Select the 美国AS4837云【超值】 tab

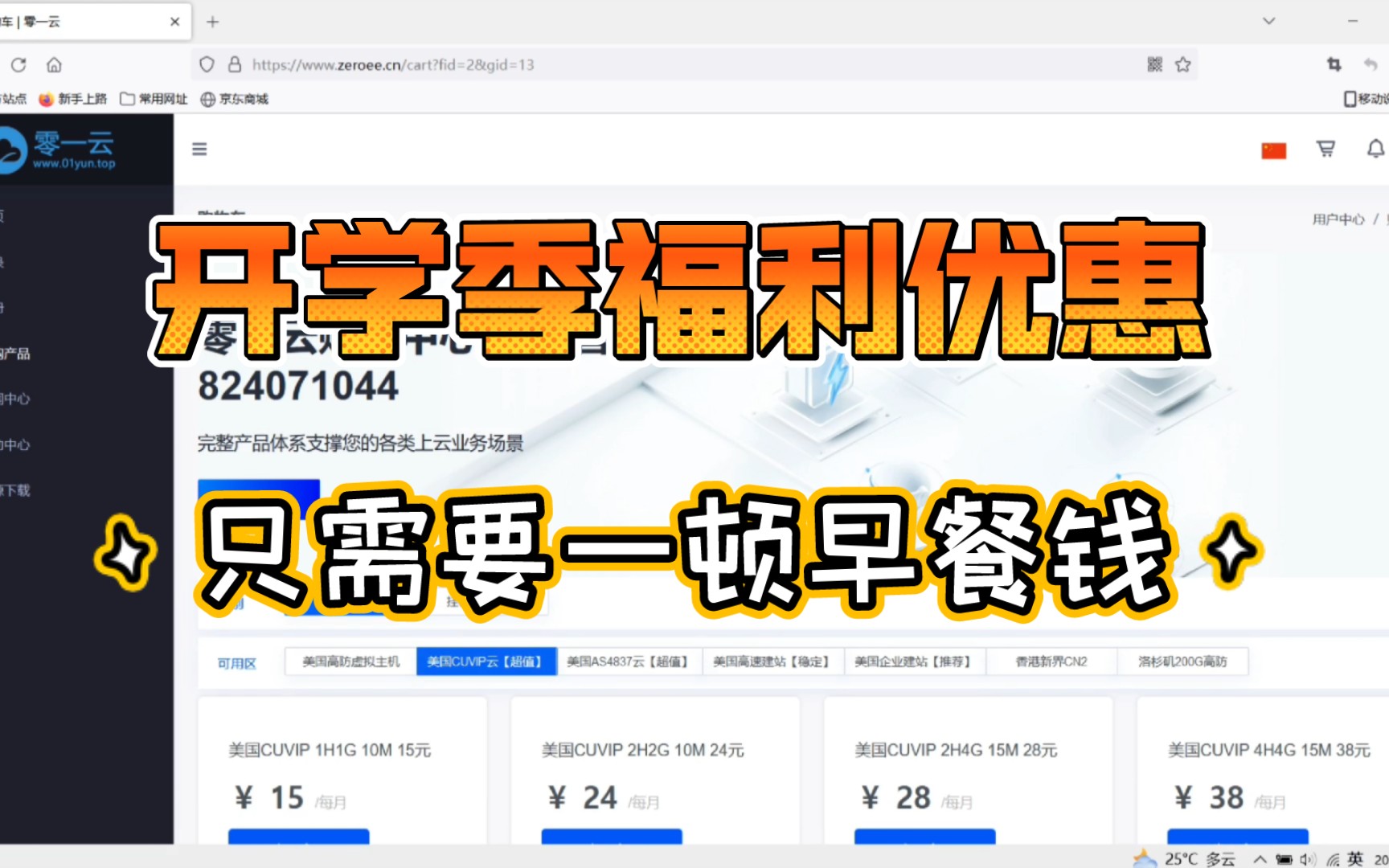[x=629, y=661]
